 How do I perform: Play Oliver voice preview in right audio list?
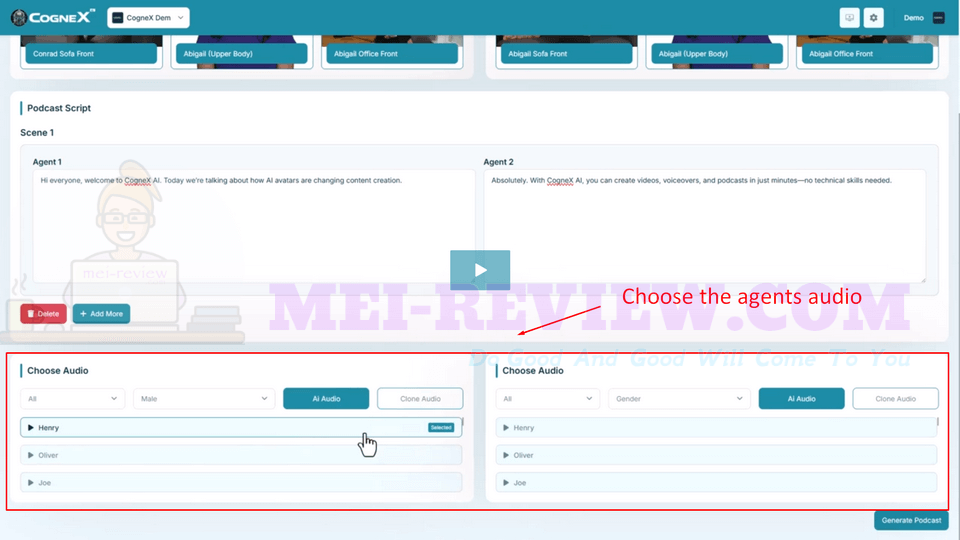pyautogui.click(x=506, y=455)
